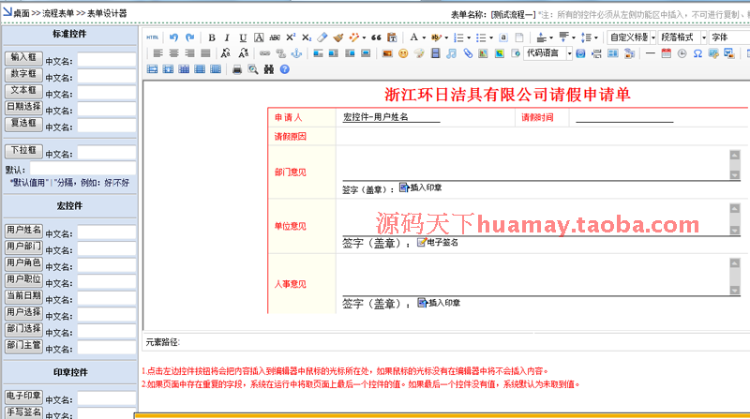Insert 用户姓名 macro control

pyautogui.click(x=23, y=231)
